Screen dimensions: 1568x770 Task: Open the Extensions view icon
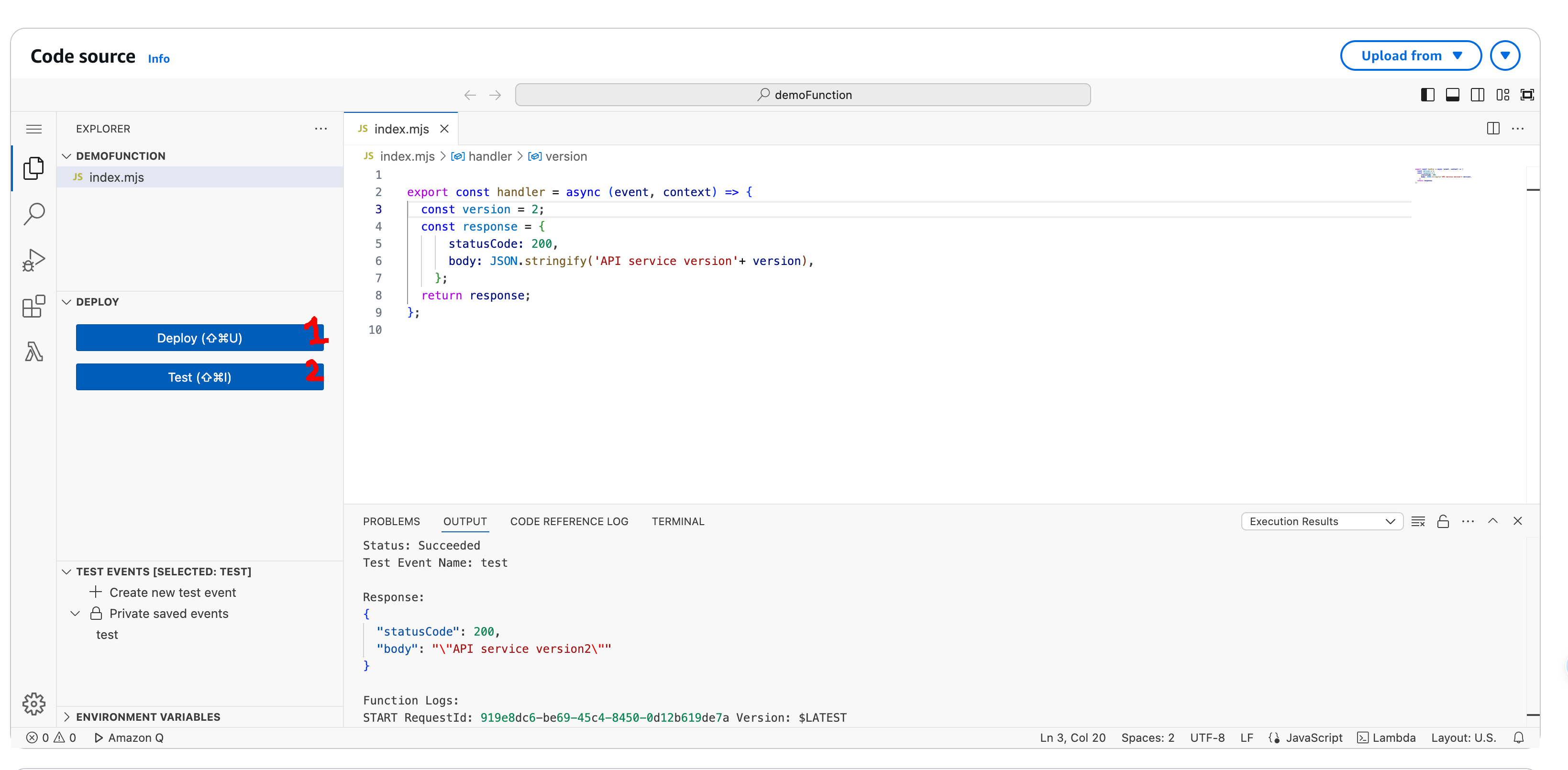click(x=33, y=306)
